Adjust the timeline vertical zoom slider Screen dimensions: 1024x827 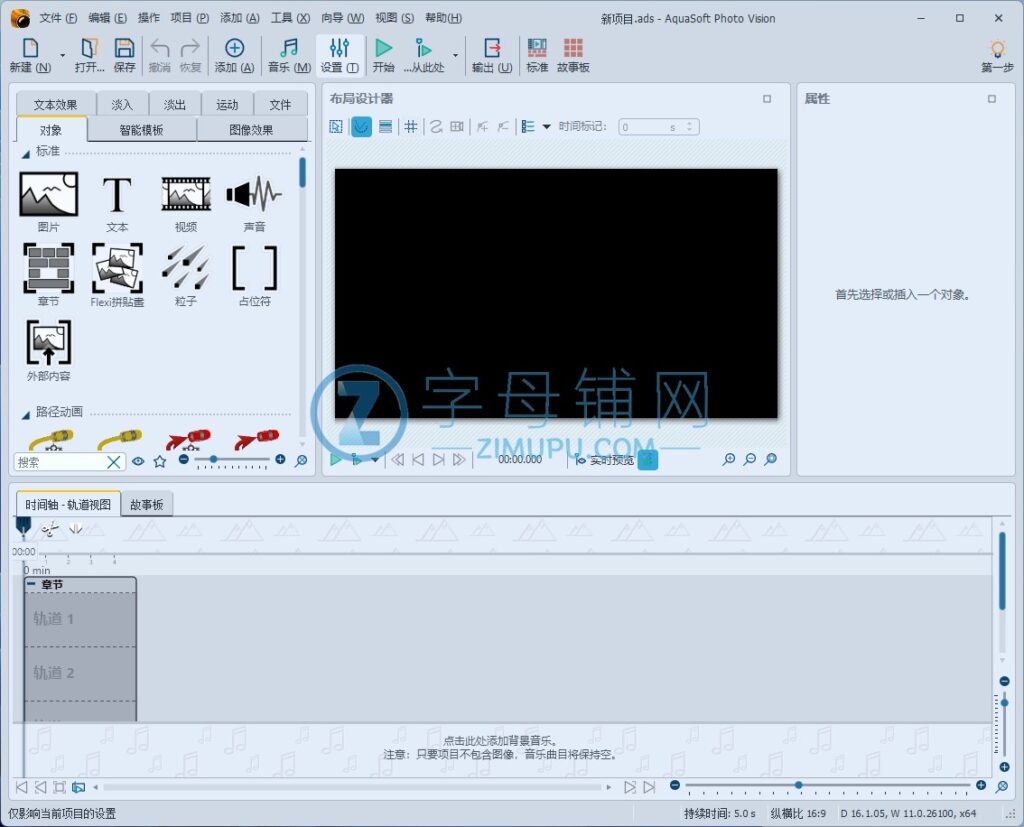[x=1004, y=724]
